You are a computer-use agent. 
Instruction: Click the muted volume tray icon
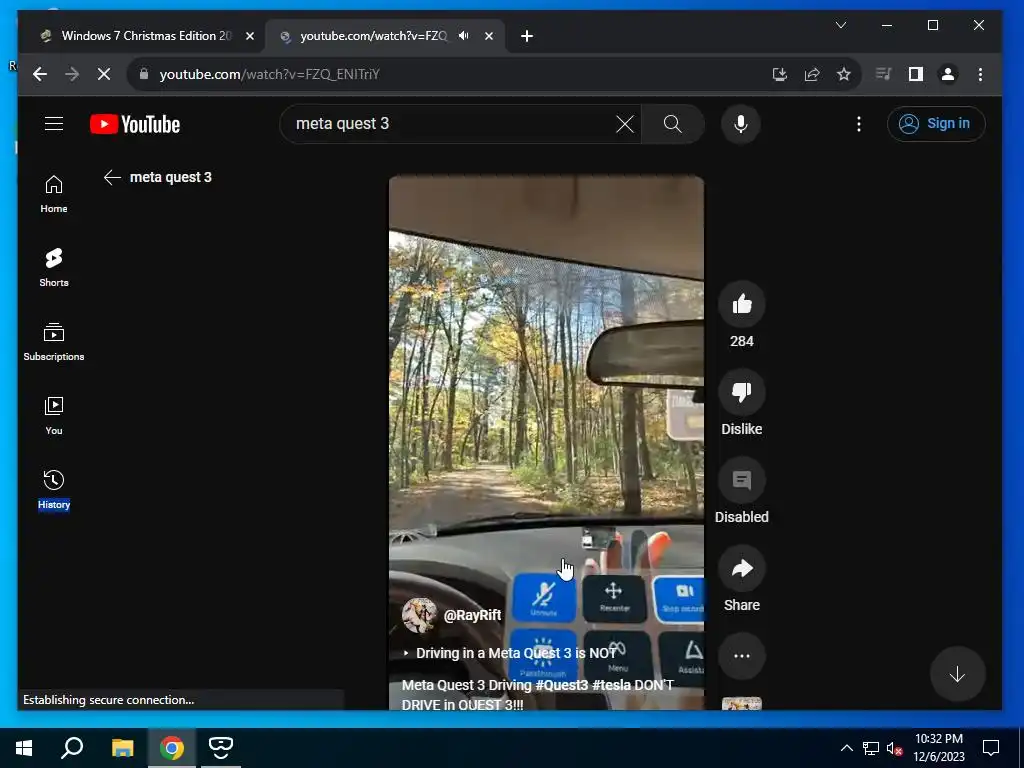(x=894, y=748)
